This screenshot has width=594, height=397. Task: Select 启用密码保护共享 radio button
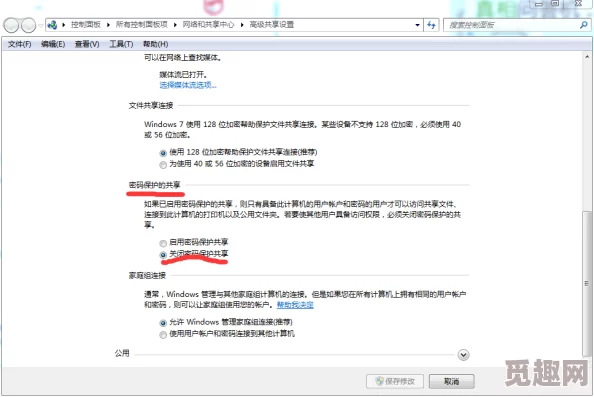(163, 243)
